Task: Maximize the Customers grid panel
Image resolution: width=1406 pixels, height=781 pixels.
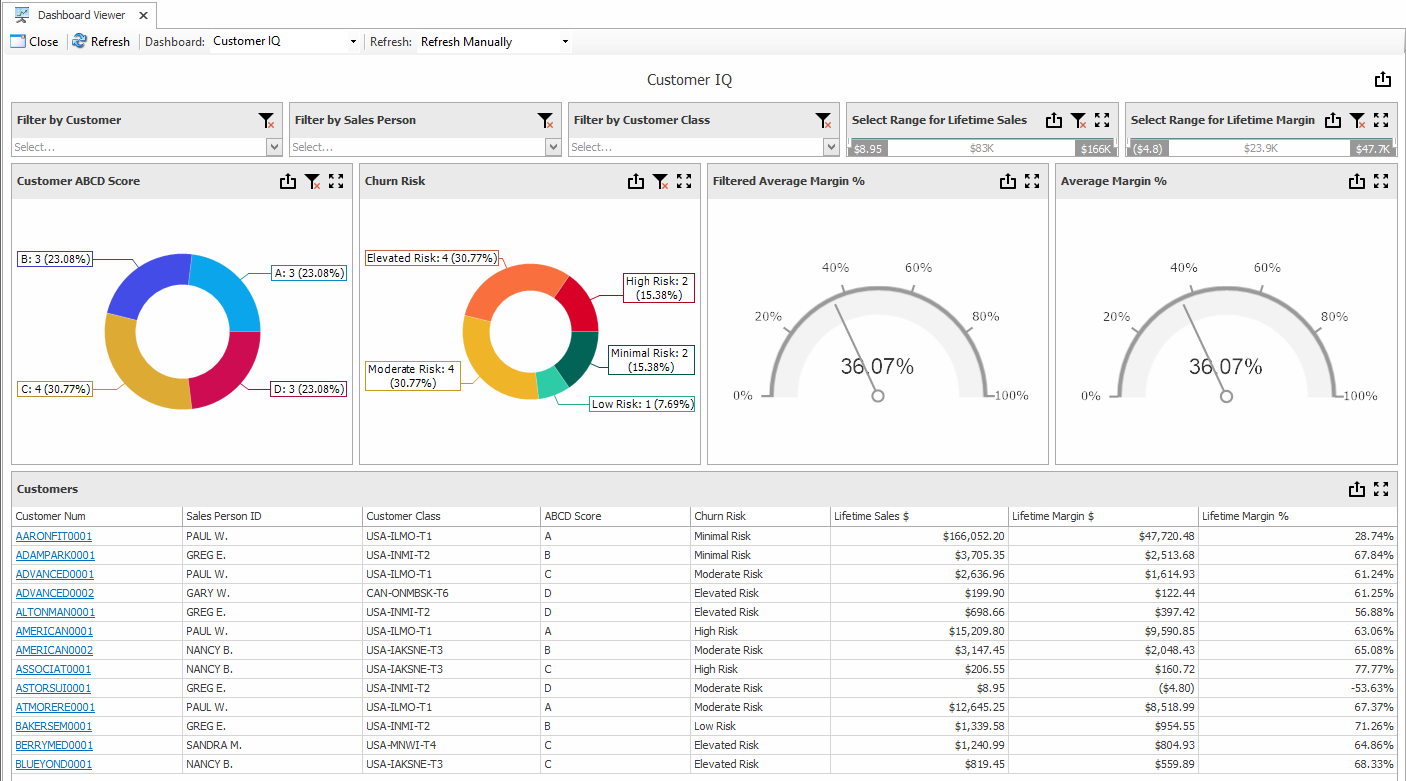Action: click(1381, 489)
